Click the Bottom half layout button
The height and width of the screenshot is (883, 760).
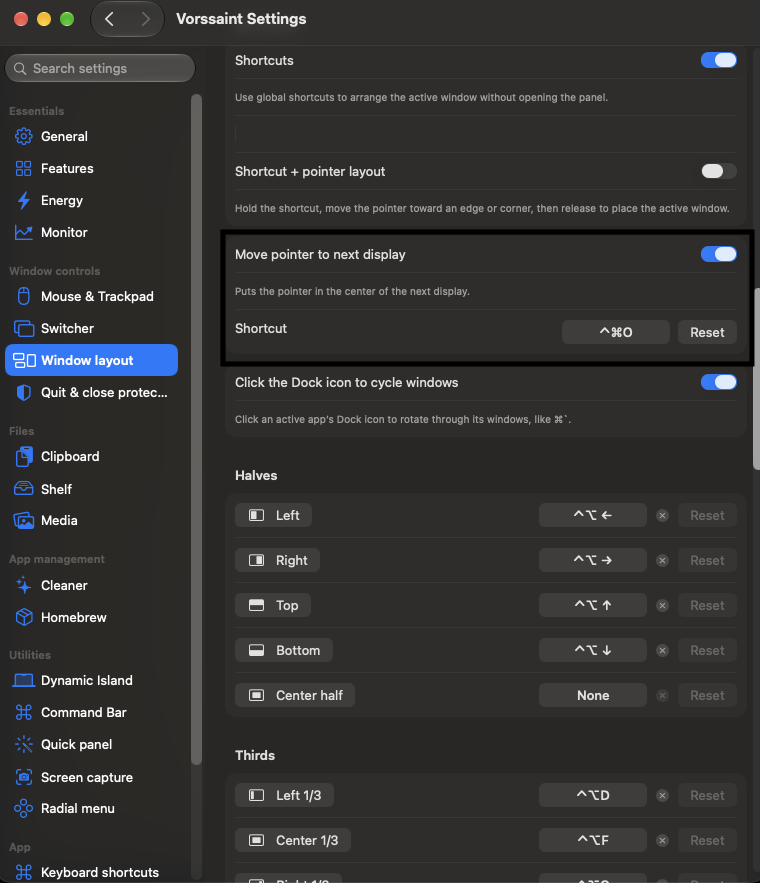(284, 650)
